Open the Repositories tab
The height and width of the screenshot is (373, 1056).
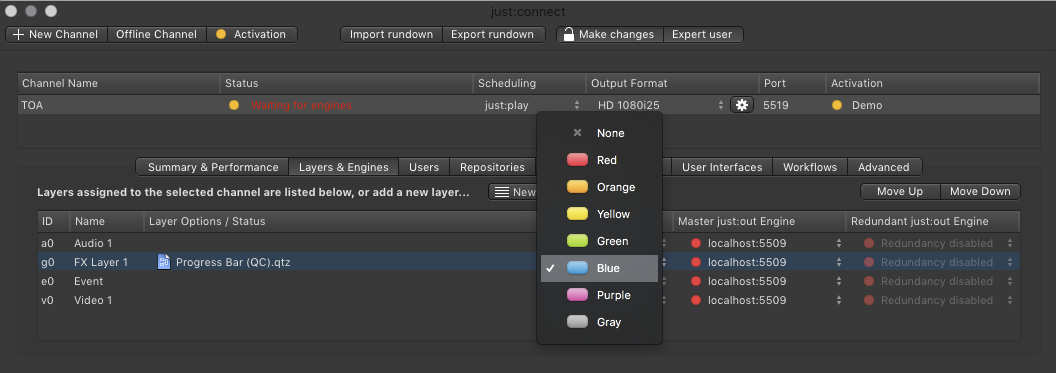(492, 167)
